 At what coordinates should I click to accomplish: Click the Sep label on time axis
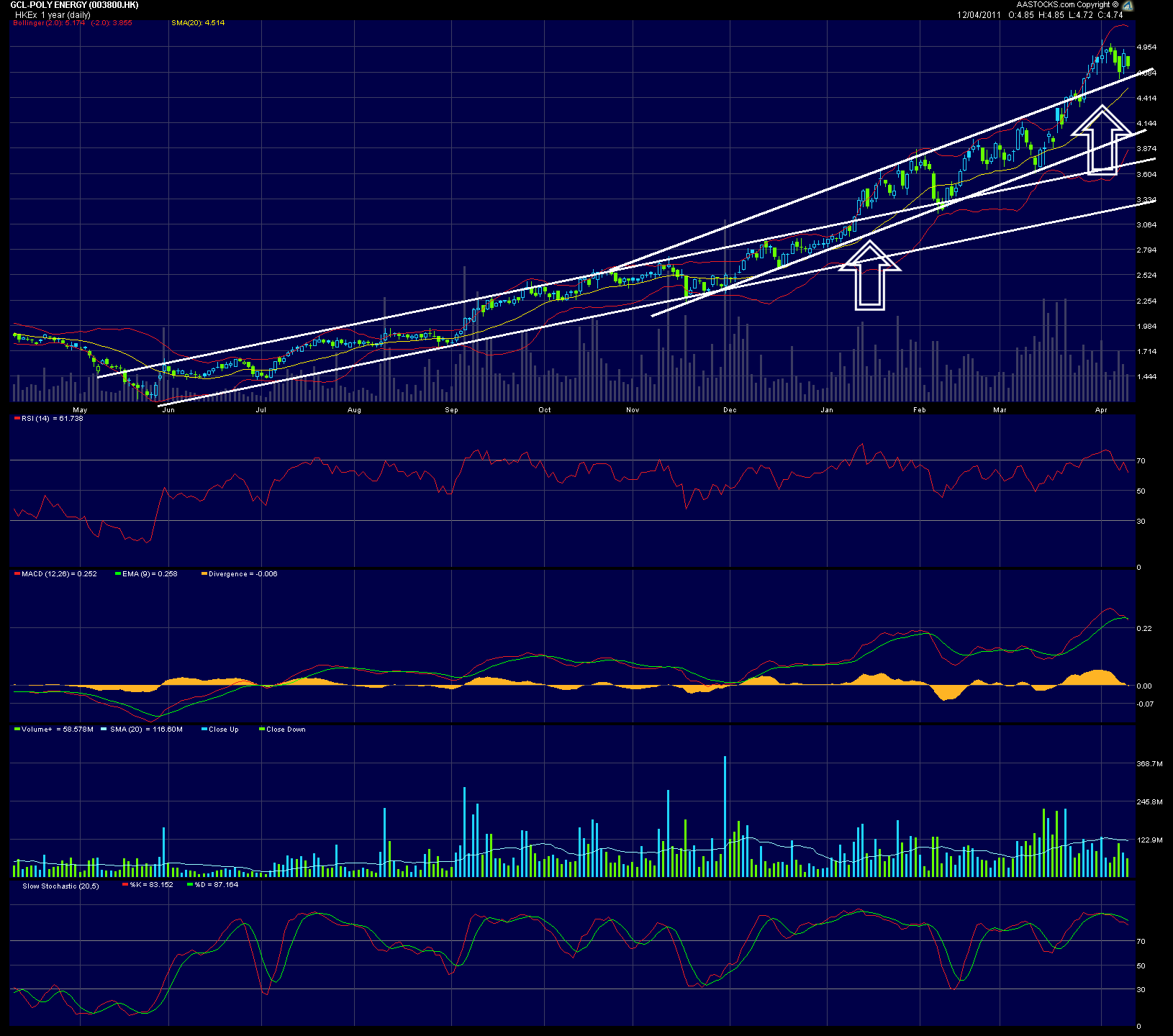tap(451, 410)
